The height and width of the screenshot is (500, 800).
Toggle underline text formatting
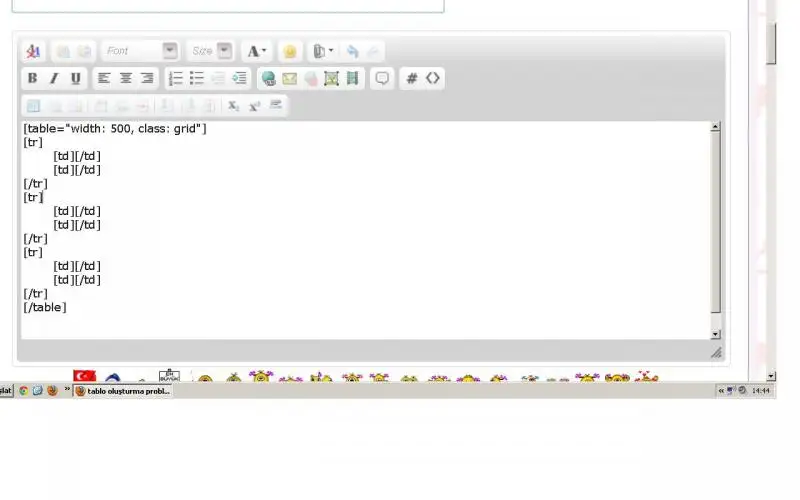pyautogui.click(x=75, y=78)
